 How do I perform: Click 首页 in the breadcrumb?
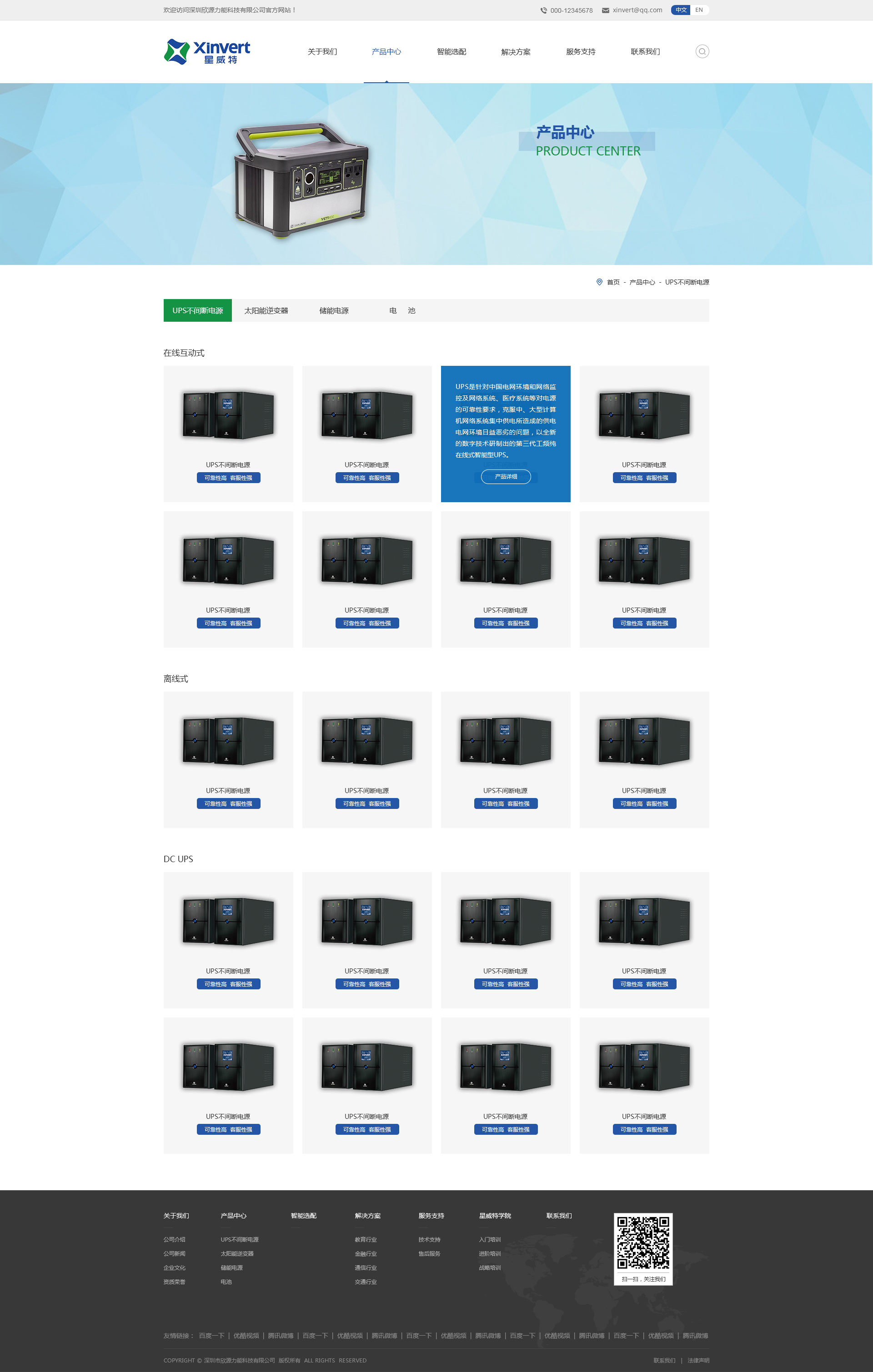[x=613, y=282]
